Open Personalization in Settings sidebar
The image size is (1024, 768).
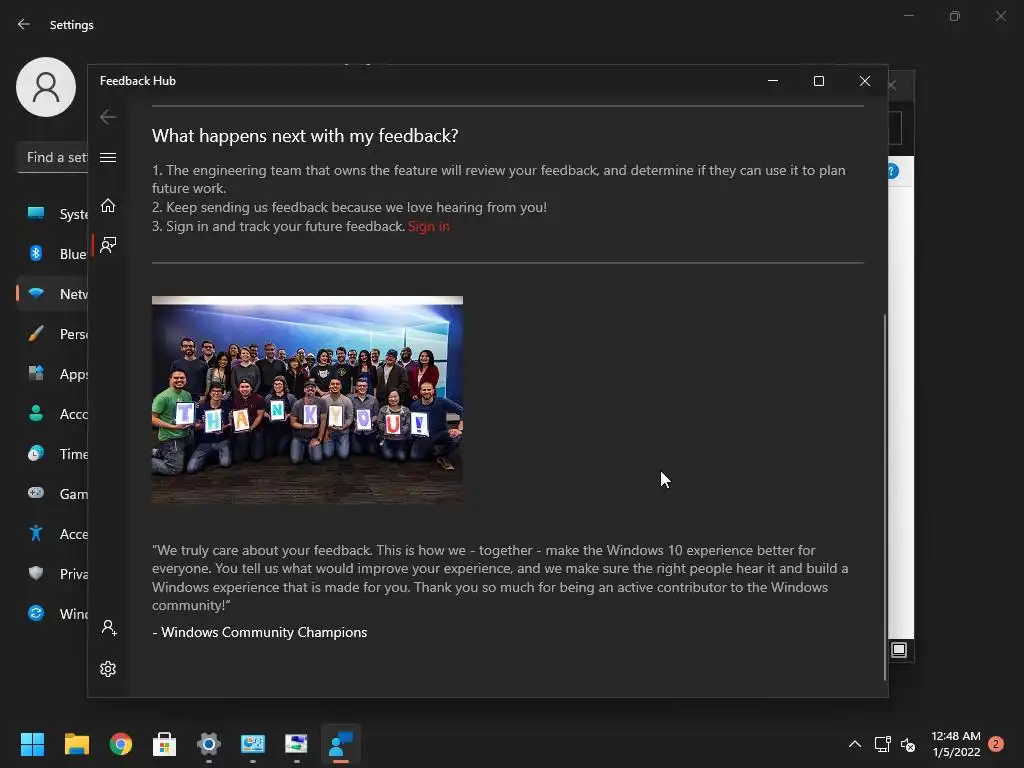pyautogui.click(x=52, y=334)
